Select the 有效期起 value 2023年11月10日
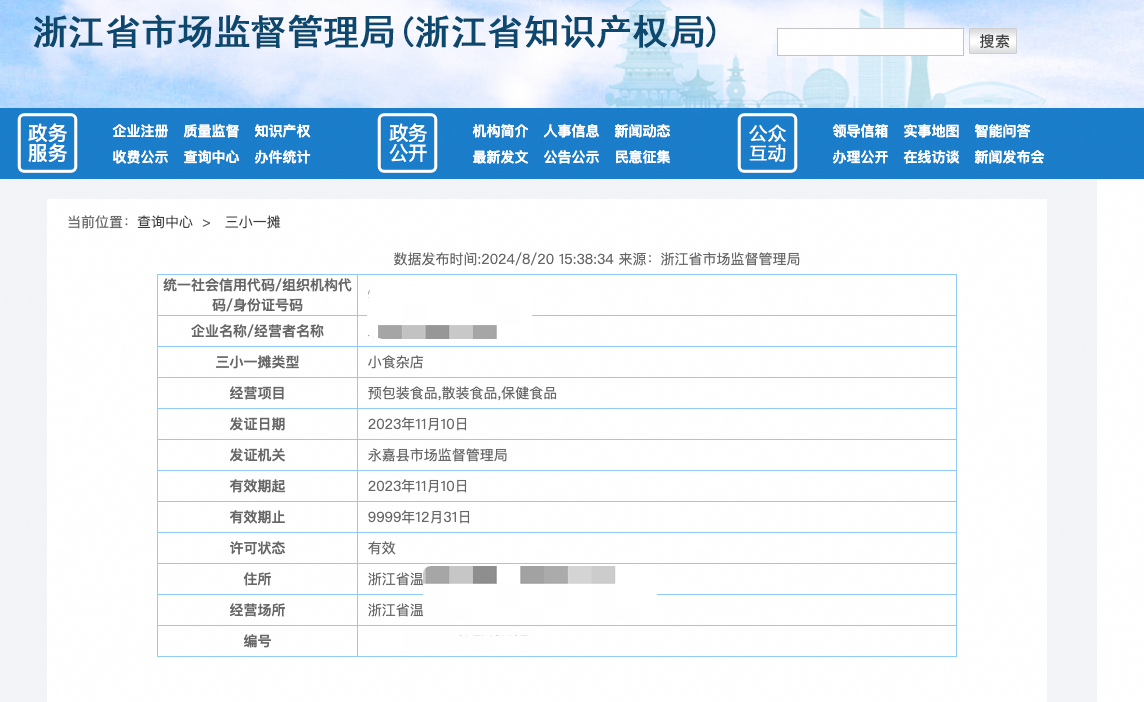Screen dimensions: 1144x702 (x=417, y=486)
